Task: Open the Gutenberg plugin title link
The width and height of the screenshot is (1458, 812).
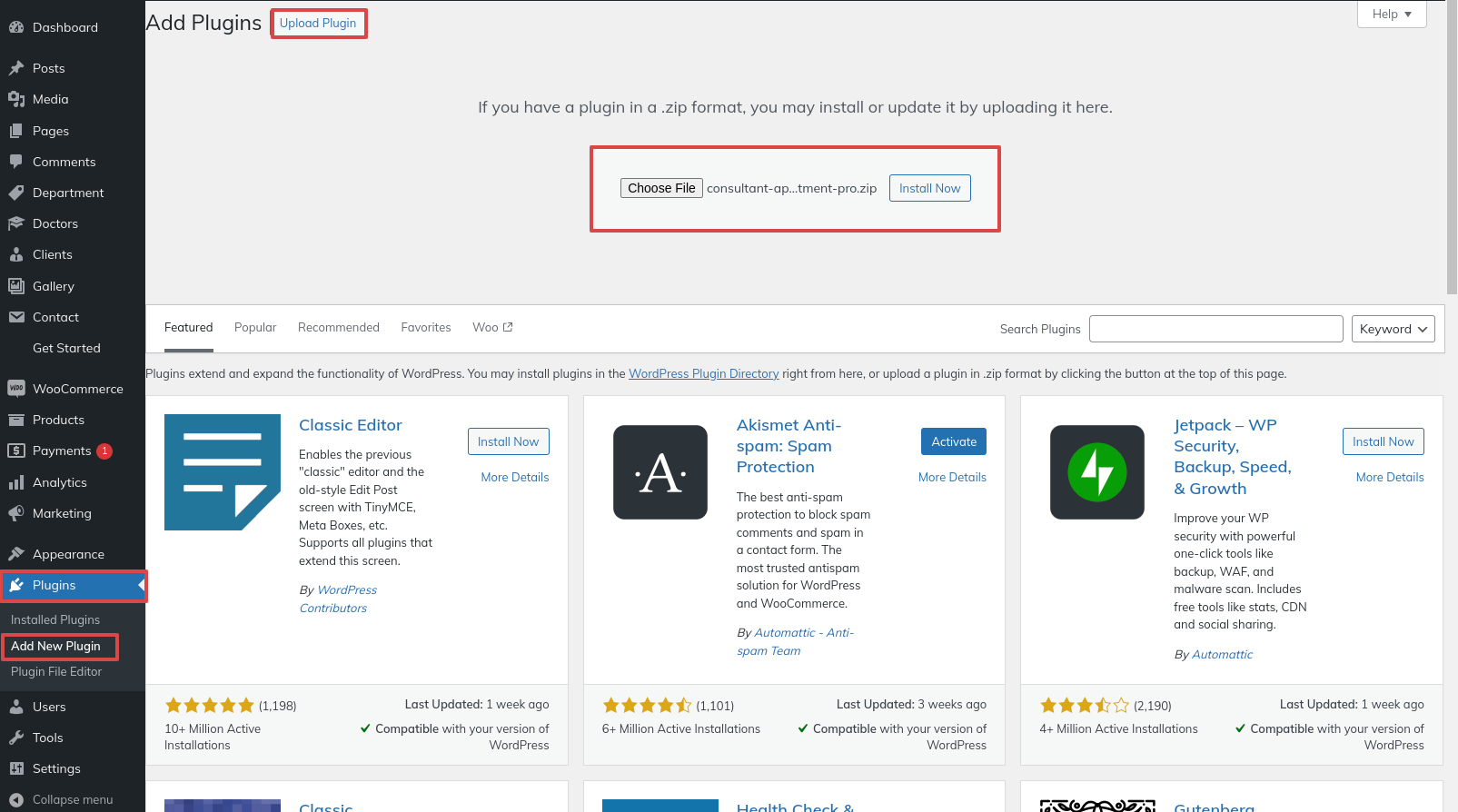Action: (x=1214, y=807)
